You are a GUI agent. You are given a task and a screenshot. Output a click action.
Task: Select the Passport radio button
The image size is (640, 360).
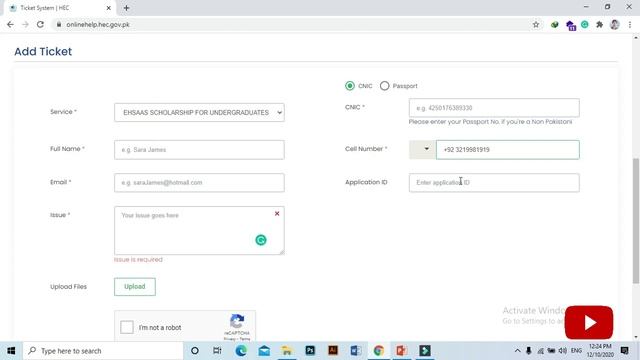click(x=384, y=86)
